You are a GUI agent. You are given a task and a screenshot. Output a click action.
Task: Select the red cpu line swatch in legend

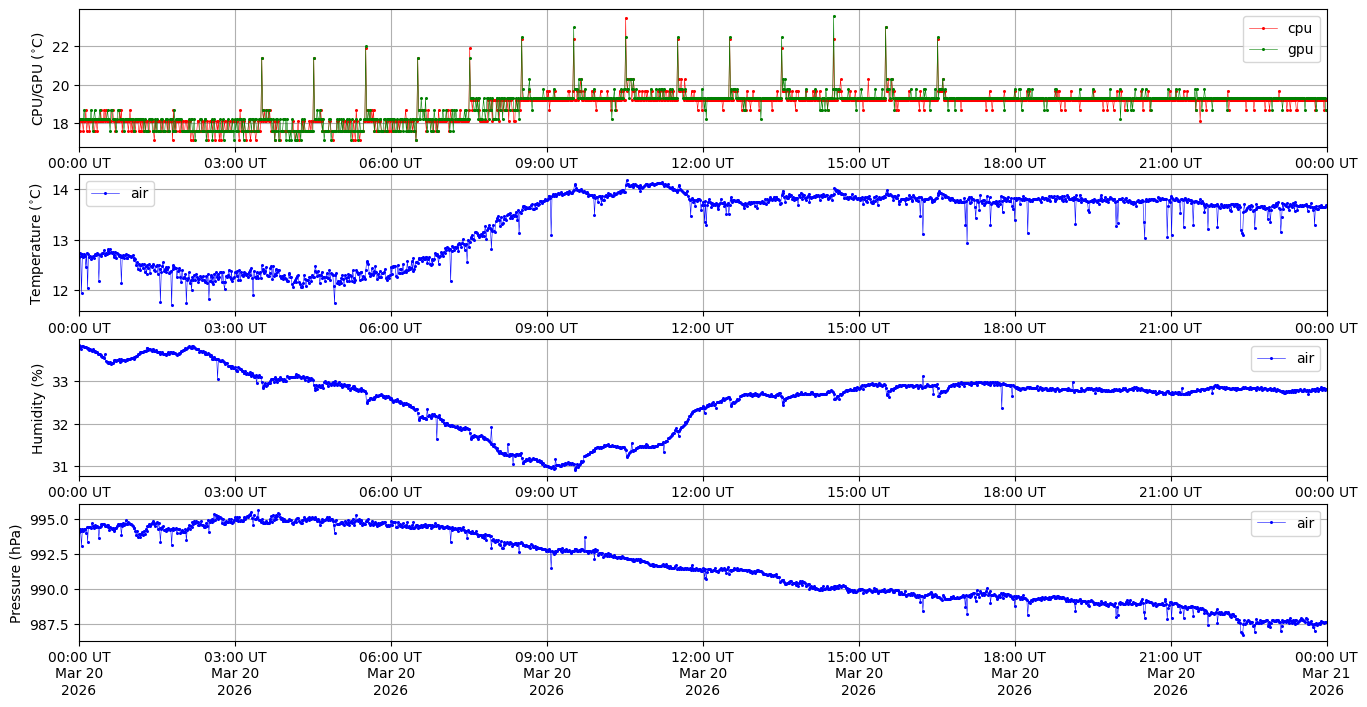pos(1264,29)
